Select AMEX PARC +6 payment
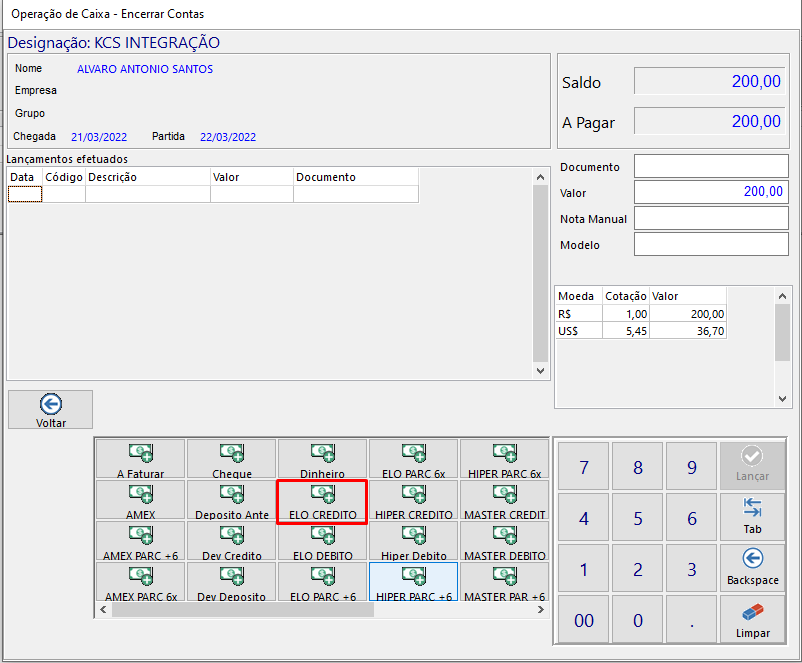The height and width of the screenshot is (663, 802). pos(141,541)
